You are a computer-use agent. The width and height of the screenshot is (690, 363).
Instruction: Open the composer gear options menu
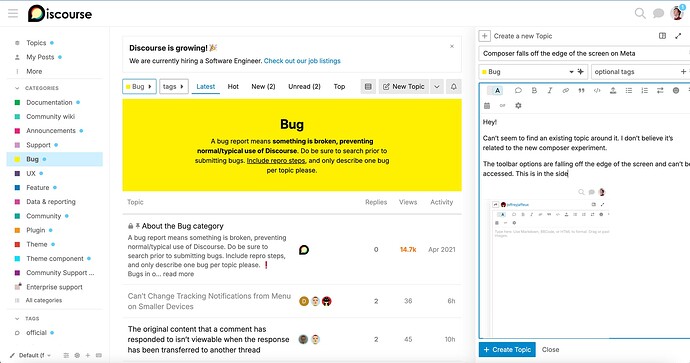[x=518, y=106]
